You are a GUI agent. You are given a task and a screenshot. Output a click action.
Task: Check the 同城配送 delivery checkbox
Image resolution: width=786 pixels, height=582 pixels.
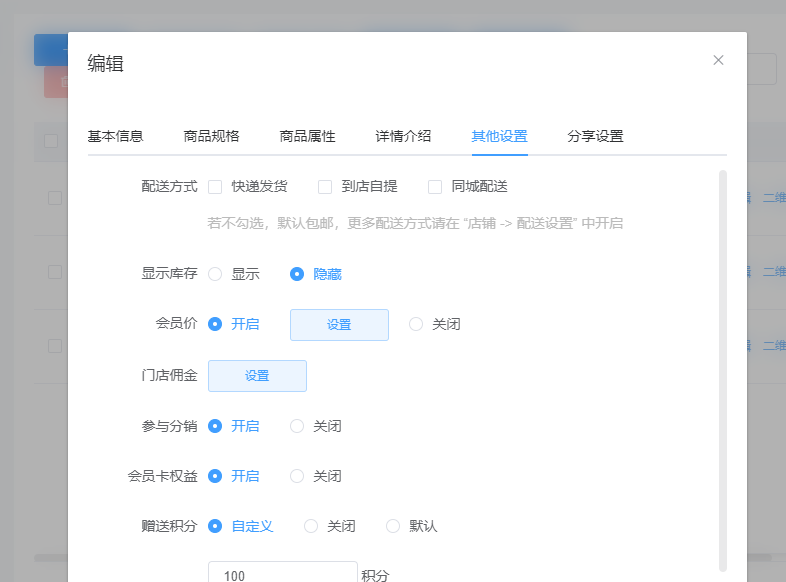(x=435, y=187)
